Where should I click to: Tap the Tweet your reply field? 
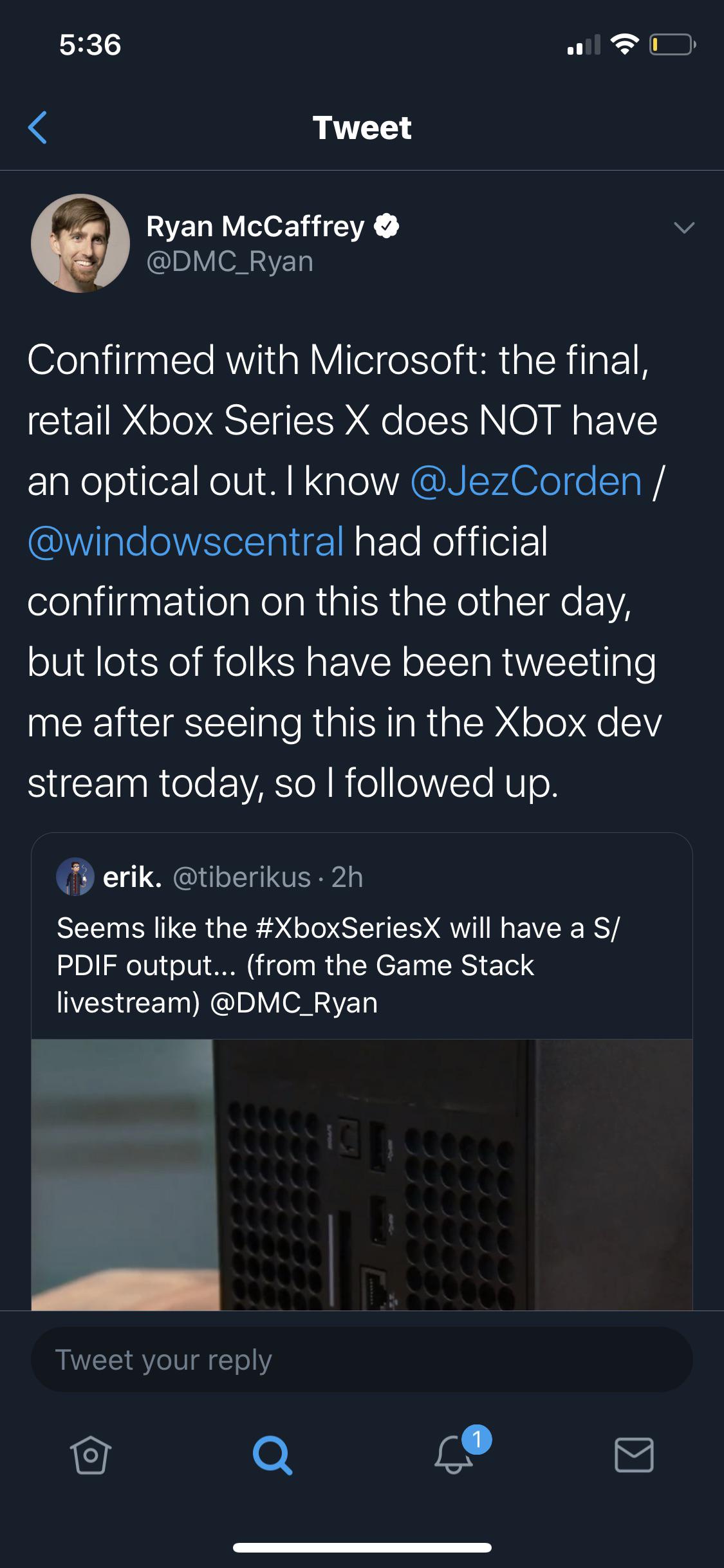click(x=362, y=1360)
